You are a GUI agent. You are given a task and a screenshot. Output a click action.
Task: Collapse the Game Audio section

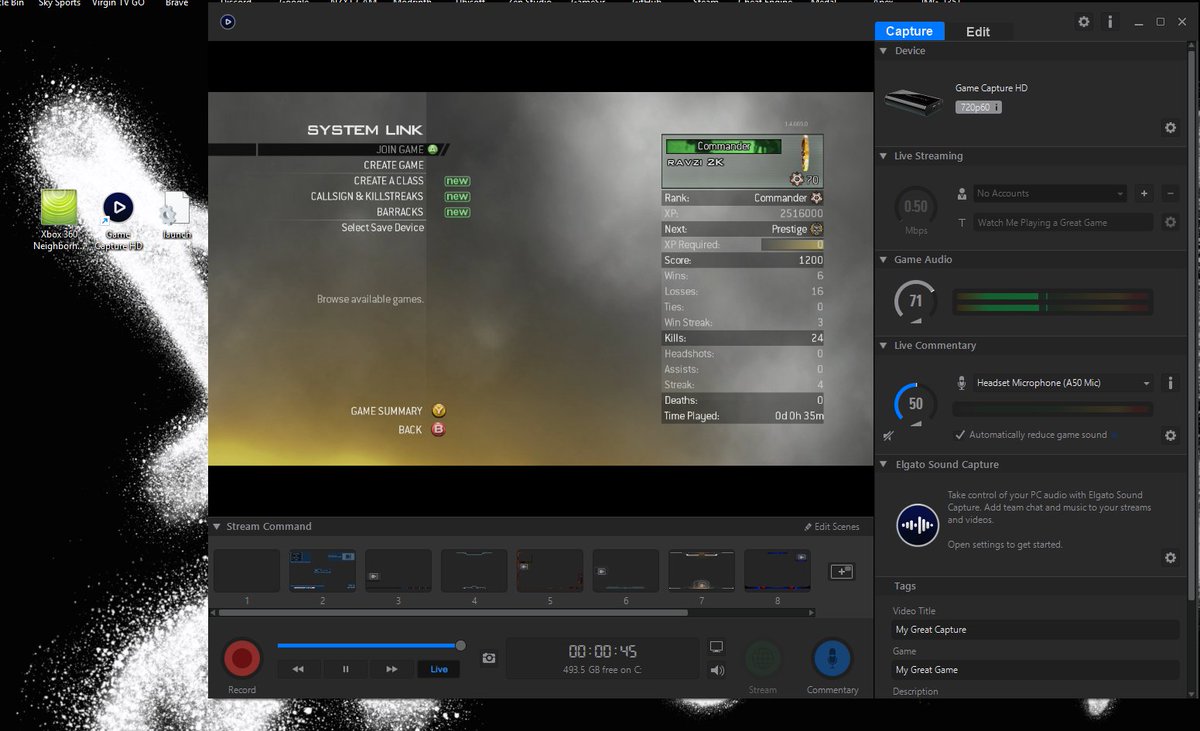[x=884, y=260]
